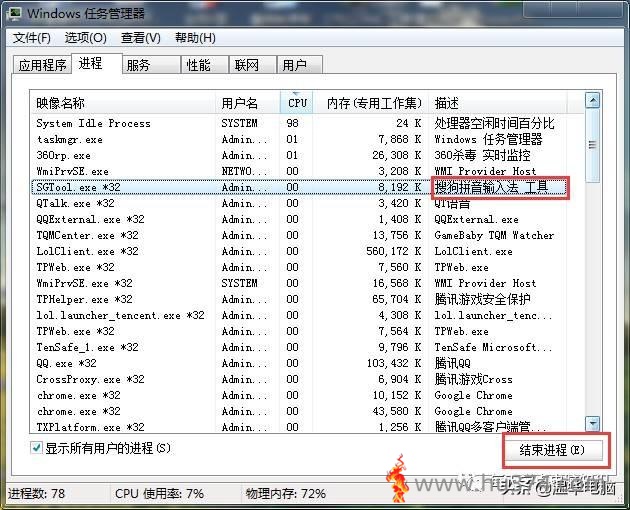Viewport: 630px width, 510px height.
Task: Select the lol.launcher_tencent.exe *32 process
Action: 299,315
